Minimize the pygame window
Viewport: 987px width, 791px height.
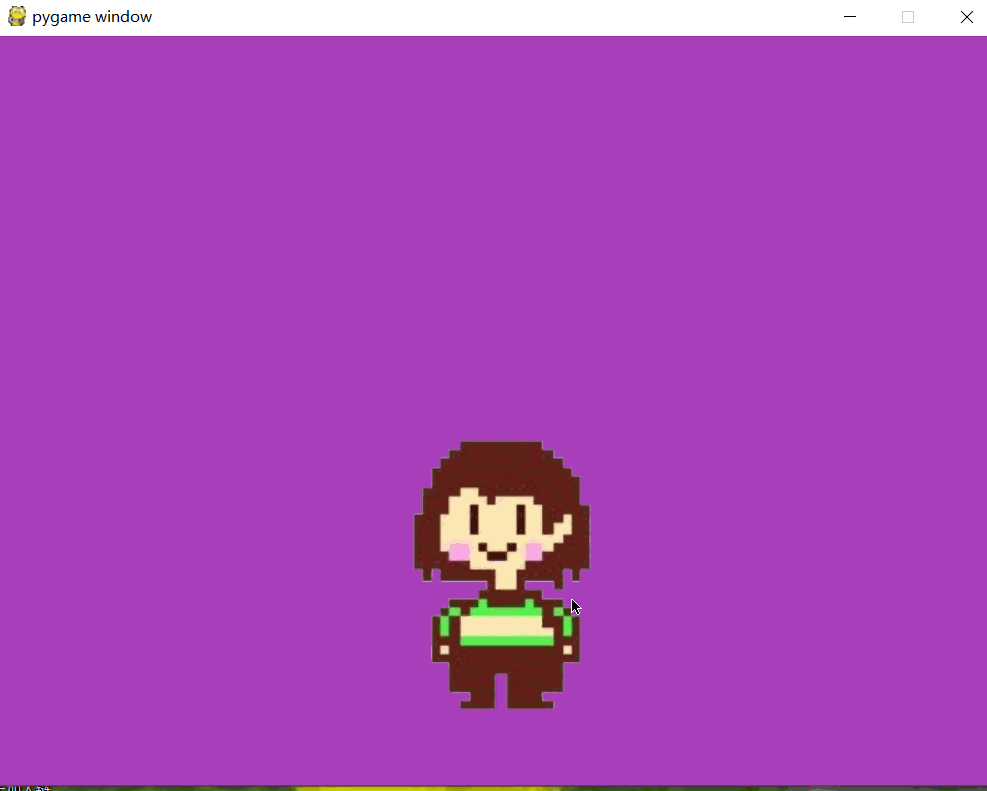(850, 17)
